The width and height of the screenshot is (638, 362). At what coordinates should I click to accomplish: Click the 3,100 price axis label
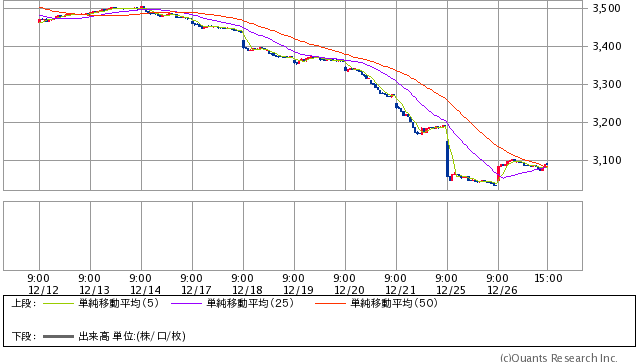click(607, 161)
